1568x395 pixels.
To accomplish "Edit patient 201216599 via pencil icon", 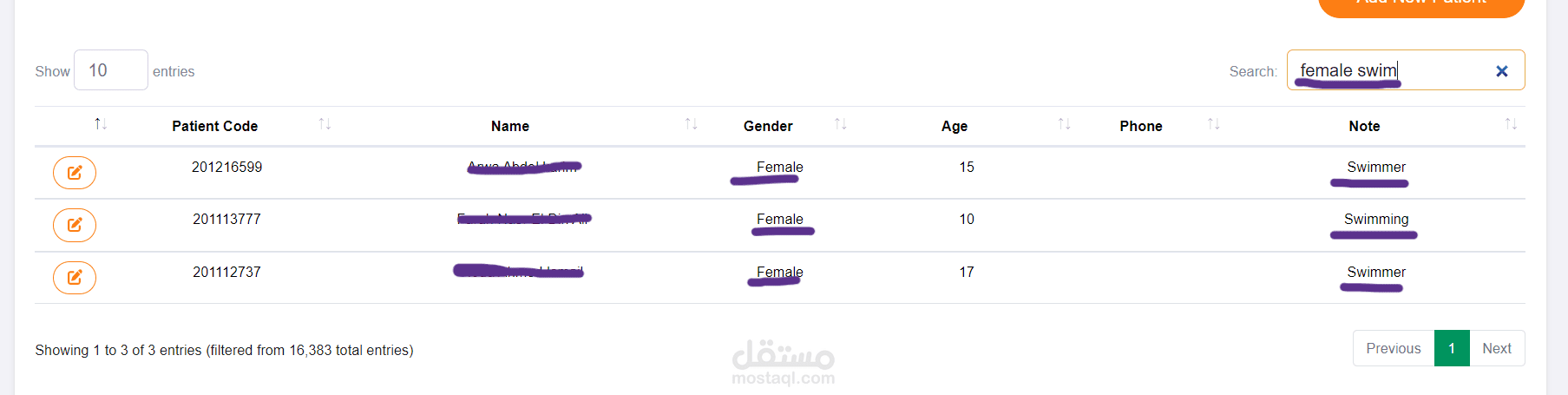I will 75,173.
